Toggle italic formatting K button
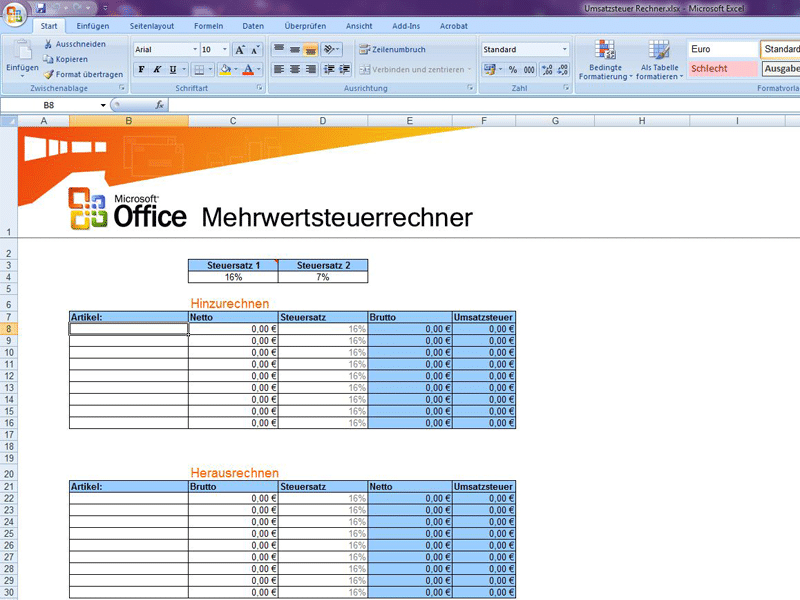The height and width of the screenshot is (600, 800). (x=157, y=69)
